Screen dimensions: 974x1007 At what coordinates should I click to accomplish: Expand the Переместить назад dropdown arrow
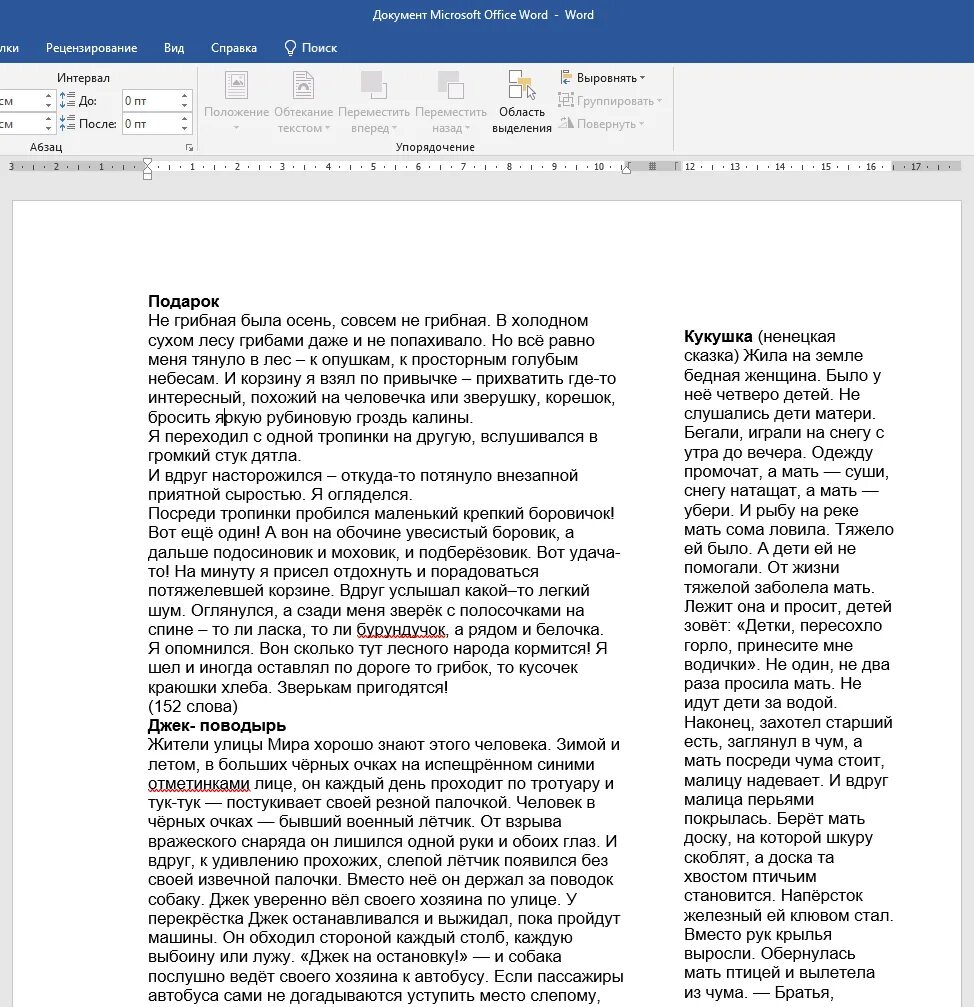pyautogui.click(x=467, y=128)
